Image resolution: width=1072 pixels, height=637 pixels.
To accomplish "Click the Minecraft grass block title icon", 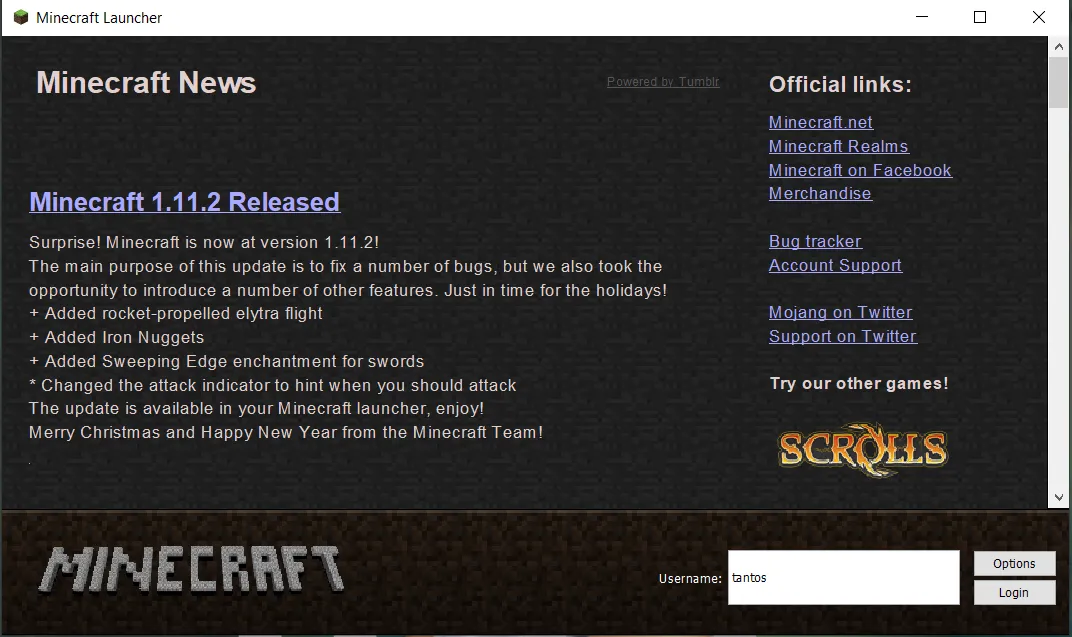I will click(21, 17).
